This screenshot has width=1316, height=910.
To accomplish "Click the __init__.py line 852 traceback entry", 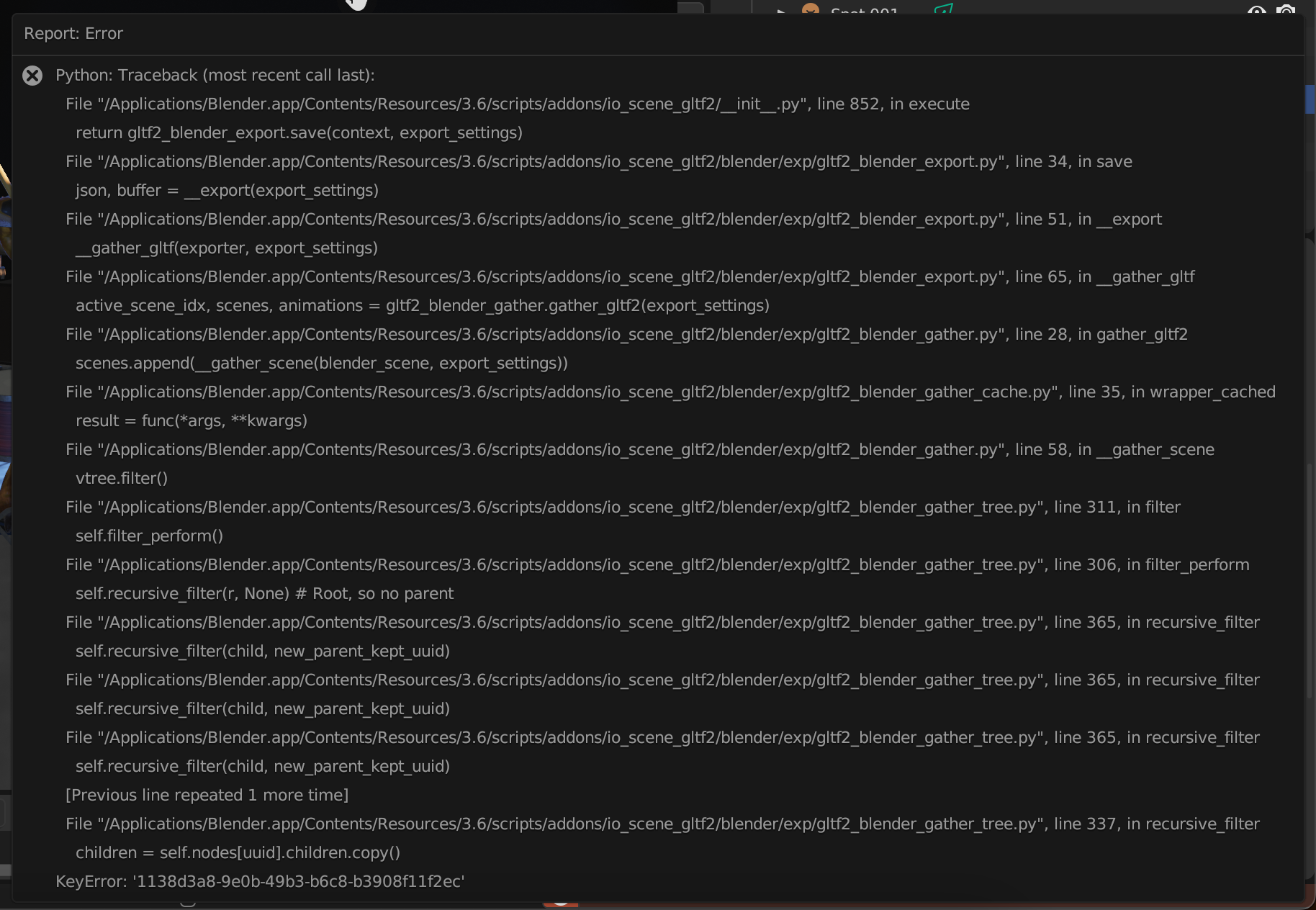I will coord(516,104).
